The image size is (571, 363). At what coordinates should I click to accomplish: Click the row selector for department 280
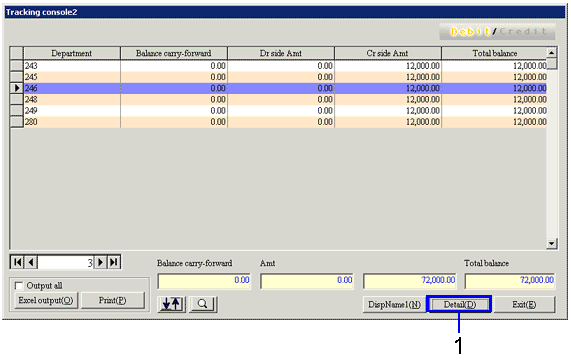[16, 122]
